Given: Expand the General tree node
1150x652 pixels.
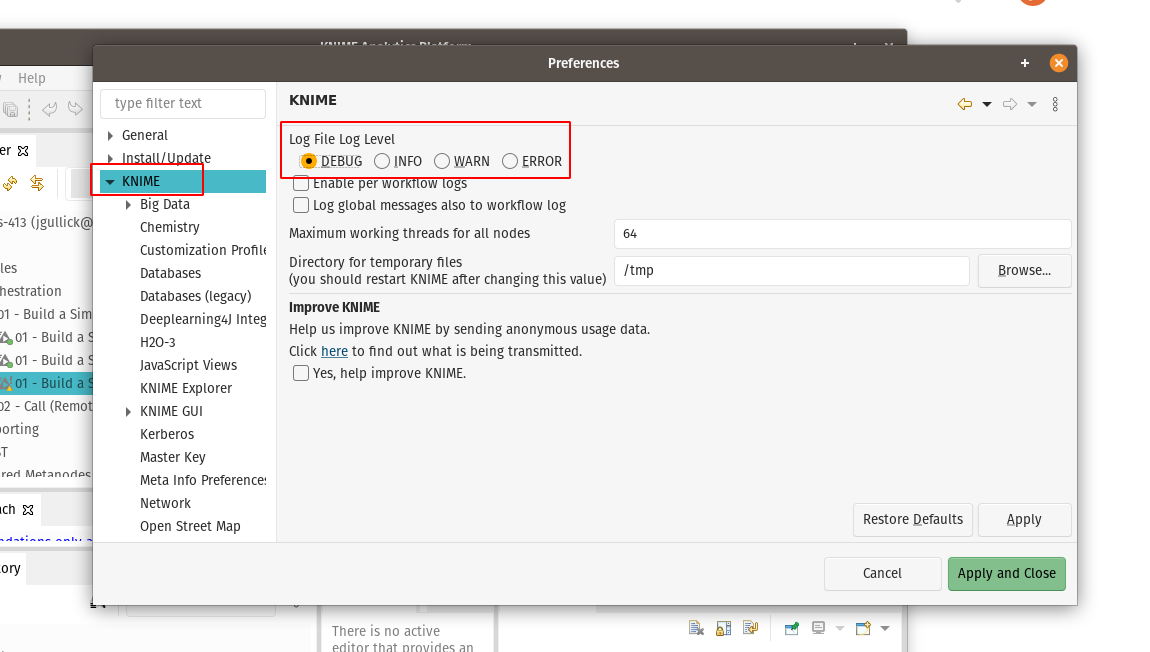Looking at the screenshot, I should (110, 136).
